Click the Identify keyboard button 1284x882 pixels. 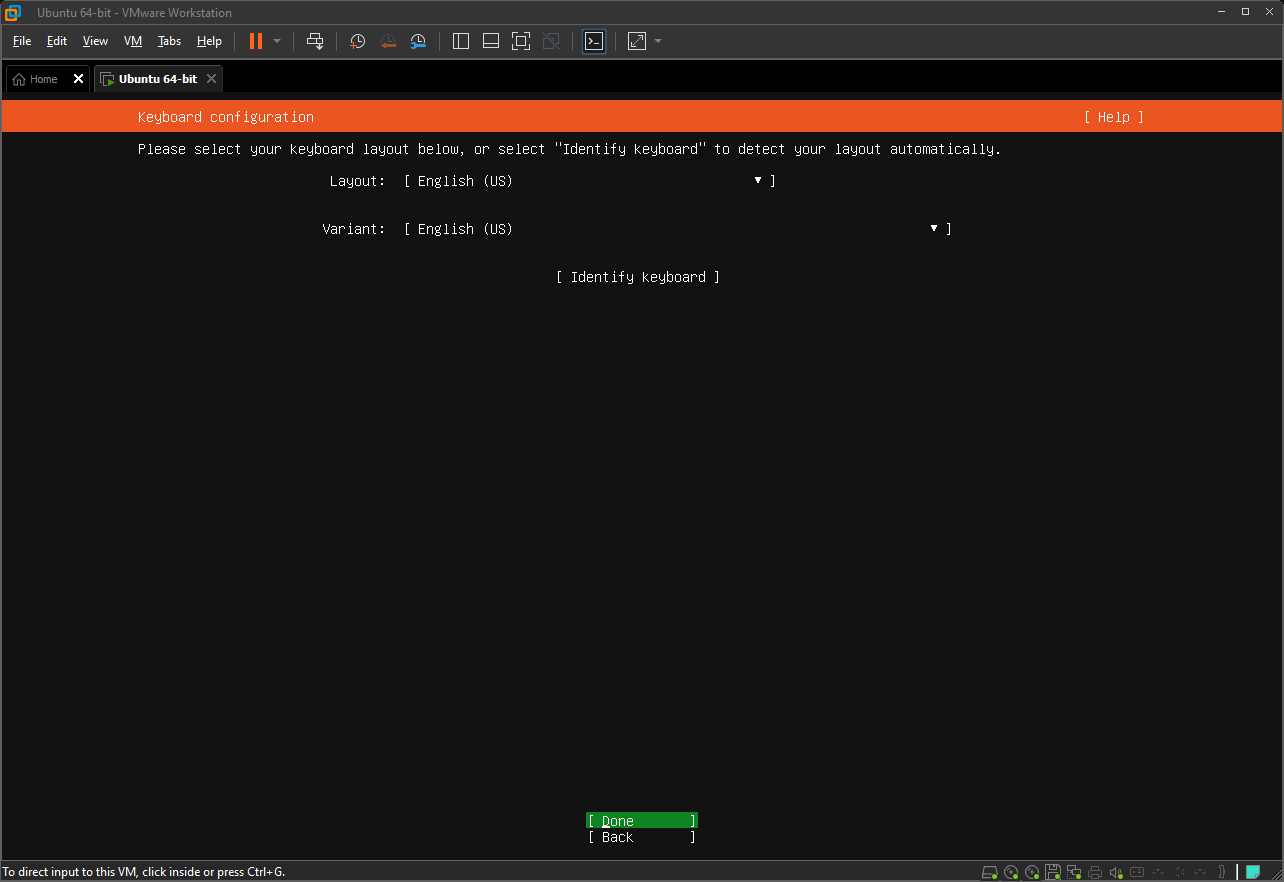(637, 277)
